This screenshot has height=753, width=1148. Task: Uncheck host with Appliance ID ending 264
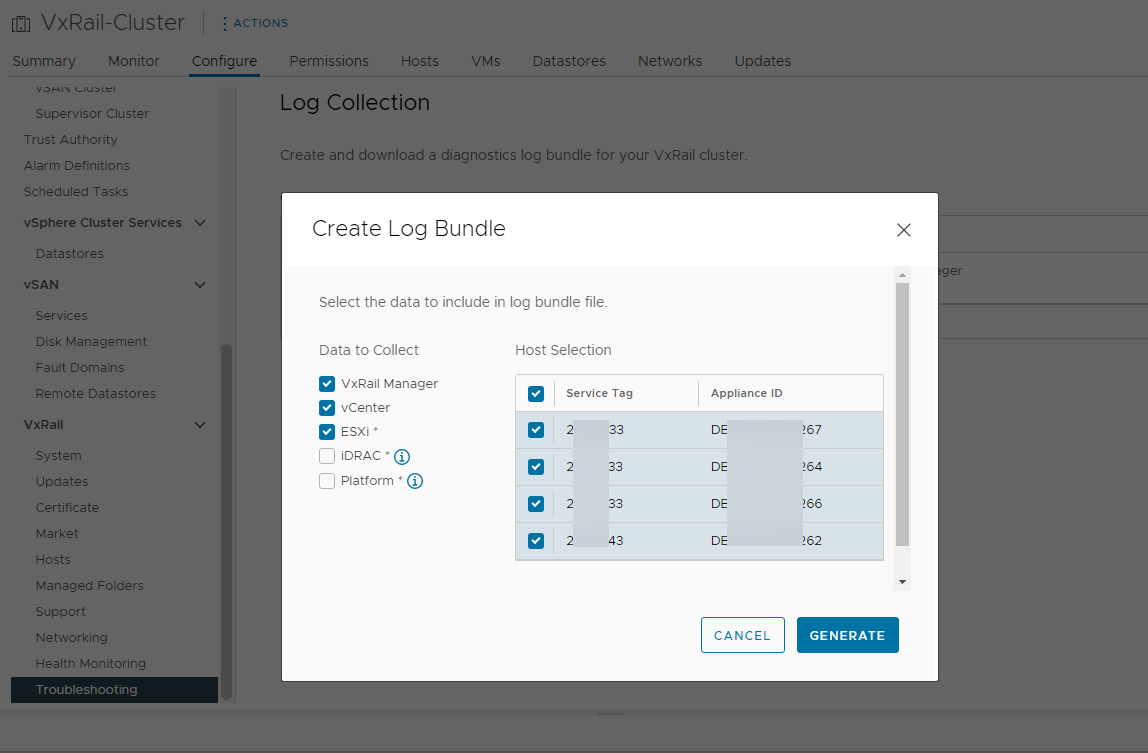coord(536,467)
